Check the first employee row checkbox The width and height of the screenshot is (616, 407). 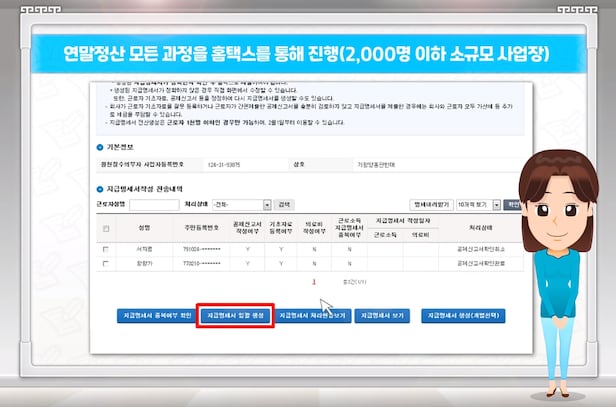point(107,247)
